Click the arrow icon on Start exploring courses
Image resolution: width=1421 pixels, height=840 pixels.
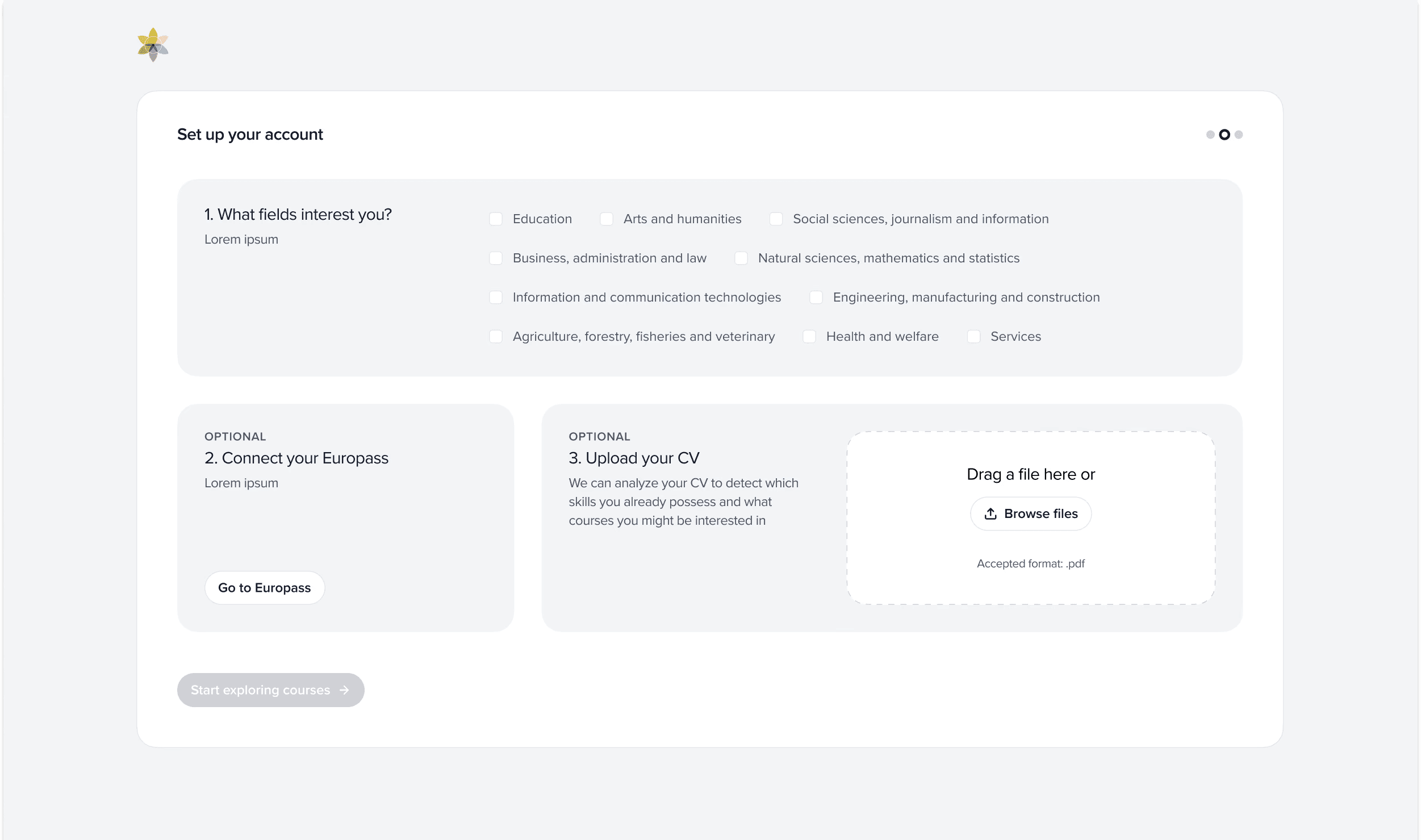pos(344,689)
